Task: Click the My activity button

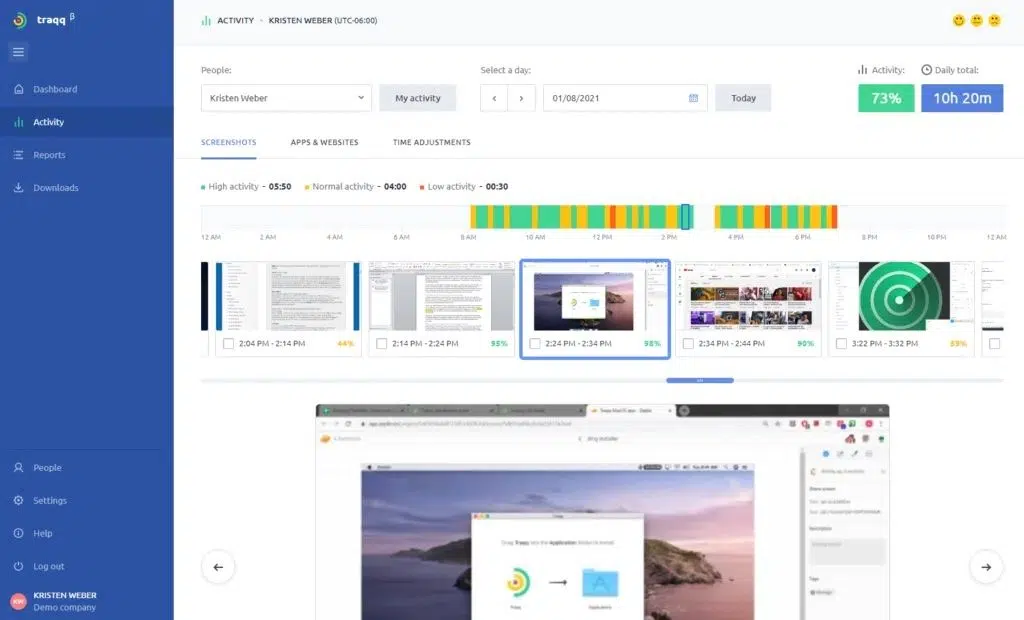Action: pos(417,98)
